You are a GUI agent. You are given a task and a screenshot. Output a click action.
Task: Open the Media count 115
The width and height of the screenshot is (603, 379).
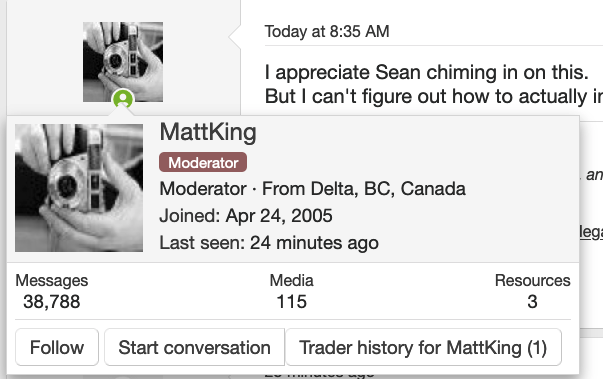[292, 302]
